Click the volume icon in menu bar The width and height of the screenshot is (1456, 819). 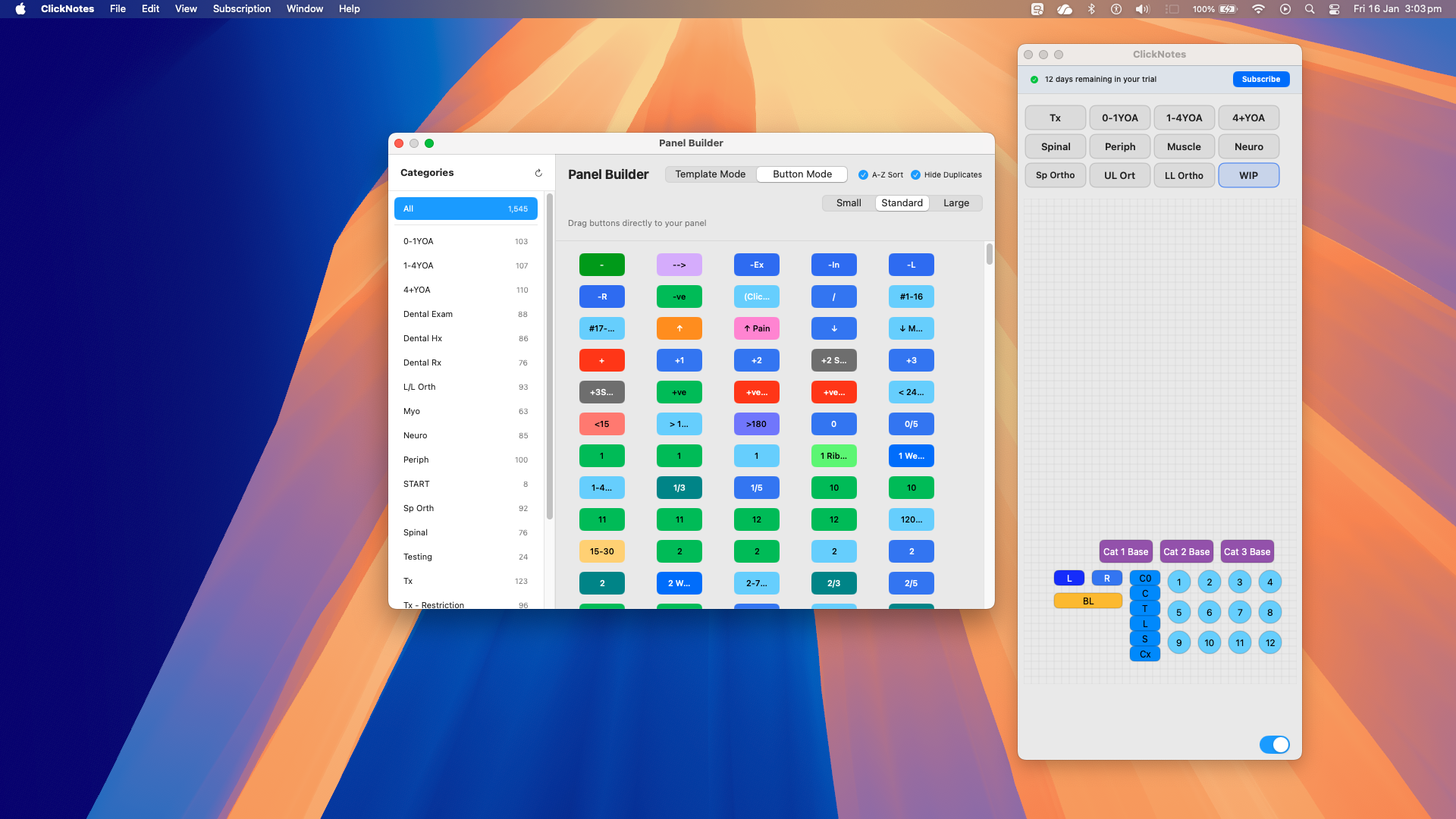(1142, 9)
